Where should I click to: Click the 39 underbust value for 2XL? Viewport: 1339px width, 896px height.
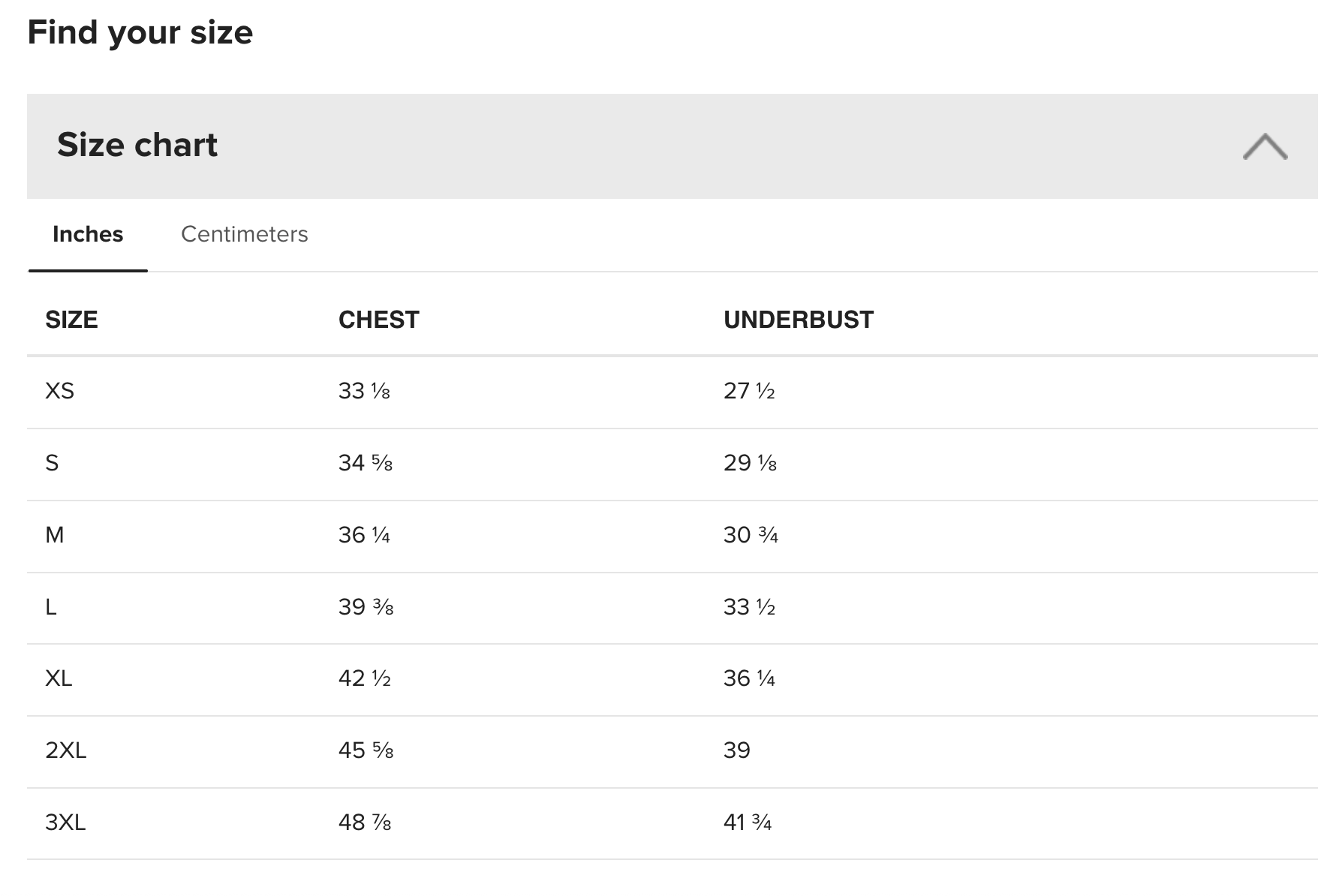tap(737, 750)
